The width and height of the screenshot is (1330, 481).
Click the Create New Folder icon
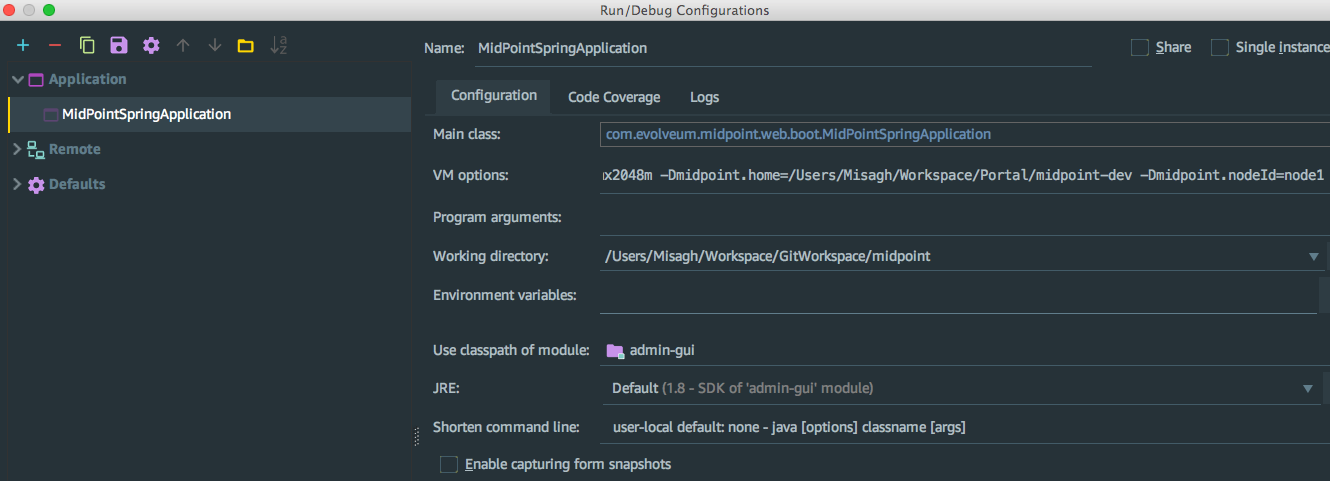point(245,45)
